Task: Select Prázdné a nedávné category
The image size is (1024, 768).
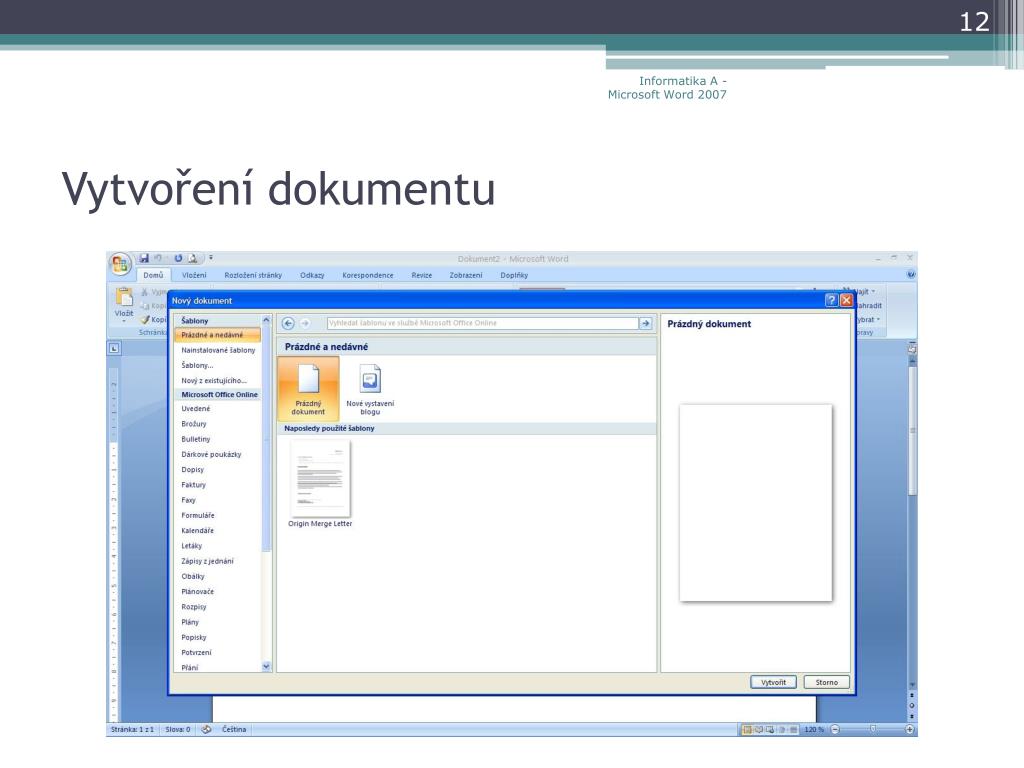Action: (x=217, y=335)
